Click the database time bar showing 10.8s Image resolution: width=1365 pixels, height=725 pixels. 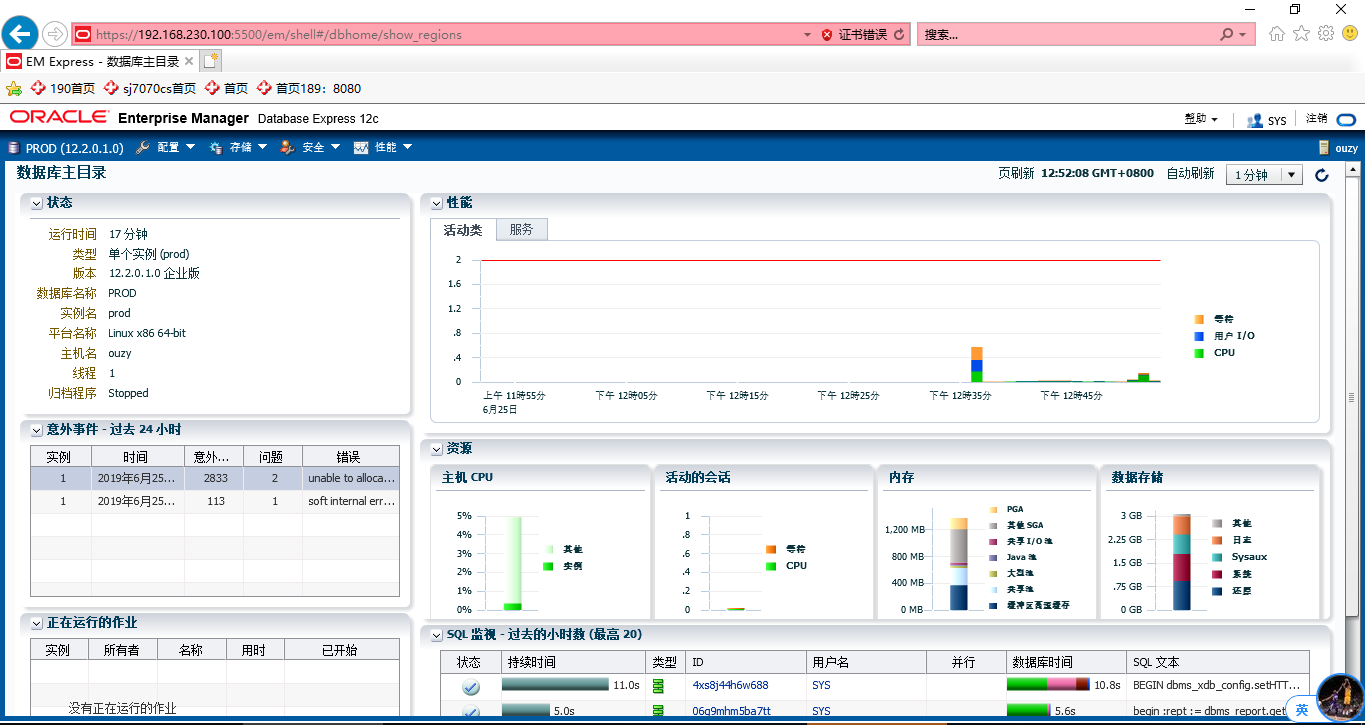pyautogui.click(x=1048, y=685)
